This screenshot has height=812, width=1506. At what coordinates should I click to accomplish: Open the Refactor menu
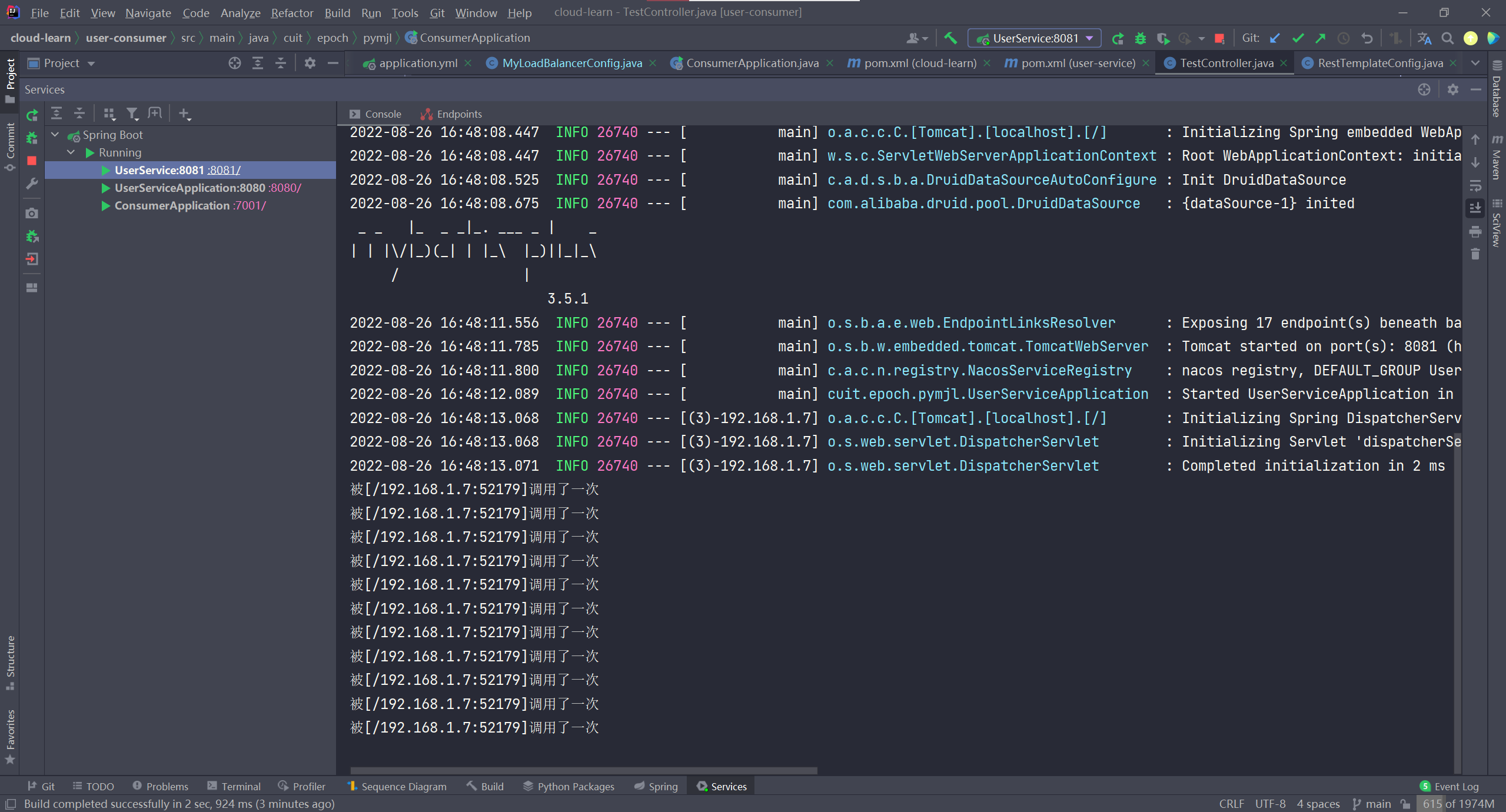click(292, 12)
